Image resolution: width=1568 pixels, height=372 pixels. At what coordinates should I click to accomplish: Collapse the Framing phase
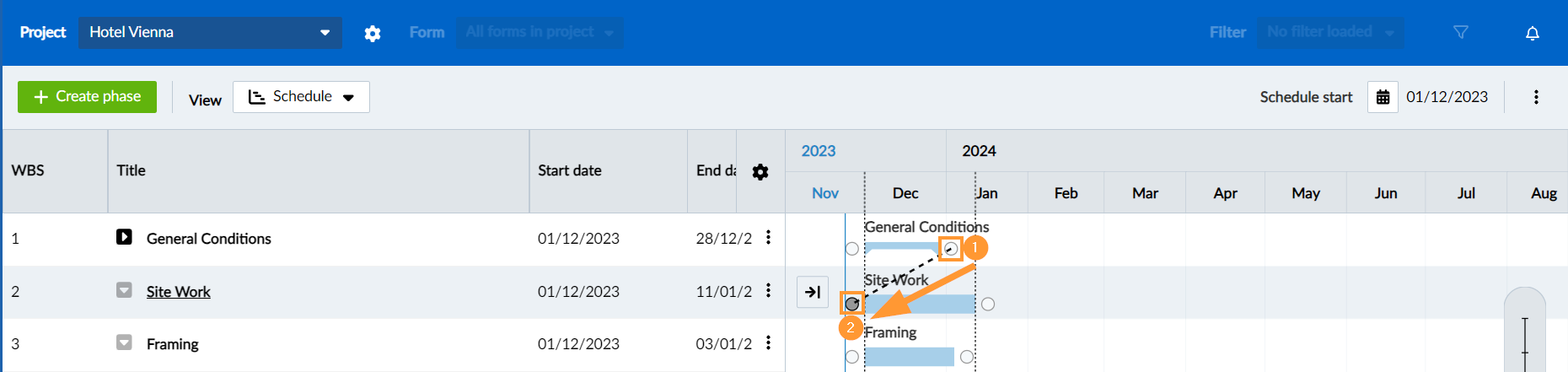124,342
